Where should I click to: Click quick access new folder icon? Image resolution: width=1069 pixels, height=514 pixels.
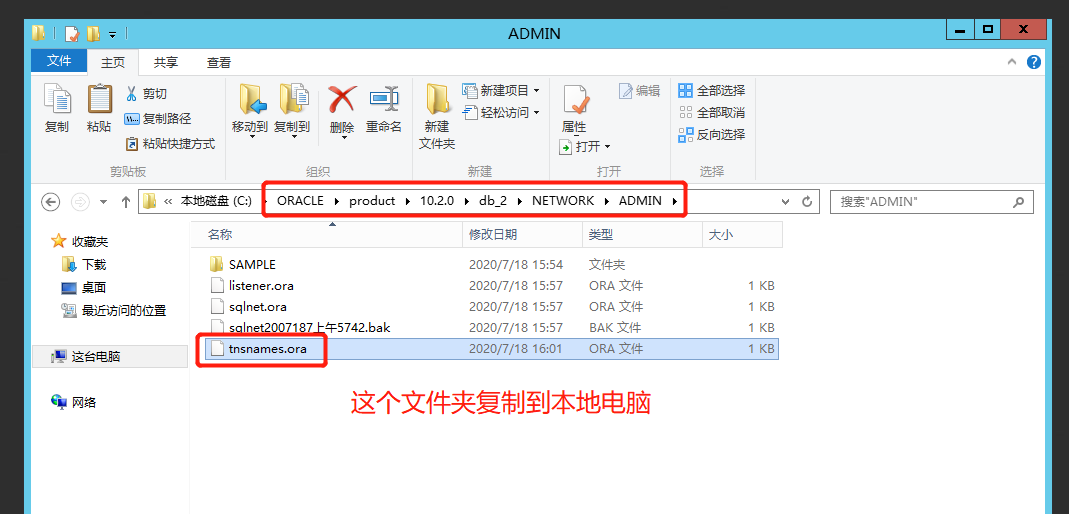pyautogui.click(x=93, y=33)
